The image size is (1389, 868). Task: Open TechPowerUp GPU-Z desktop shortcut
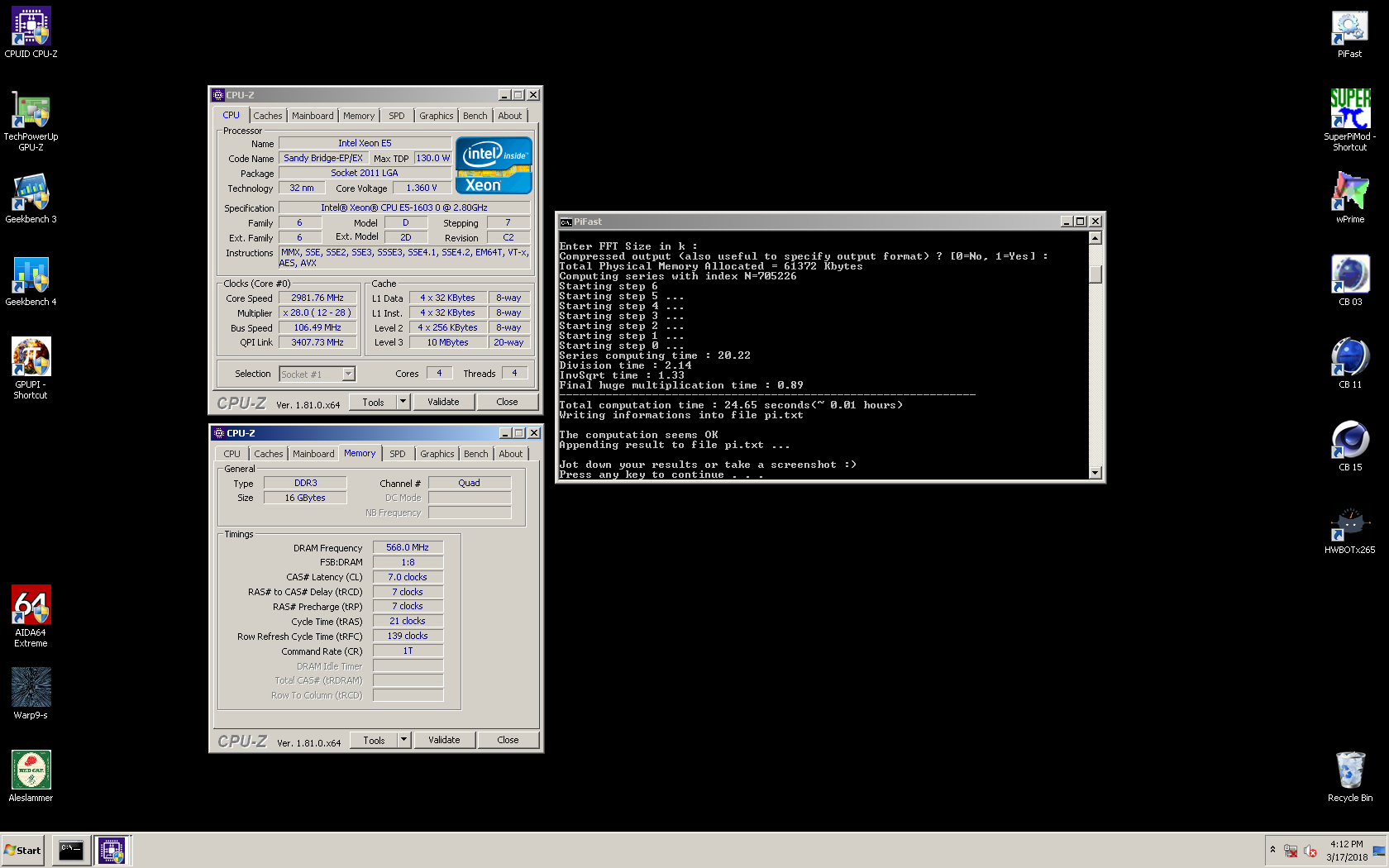tap(31, 121)
